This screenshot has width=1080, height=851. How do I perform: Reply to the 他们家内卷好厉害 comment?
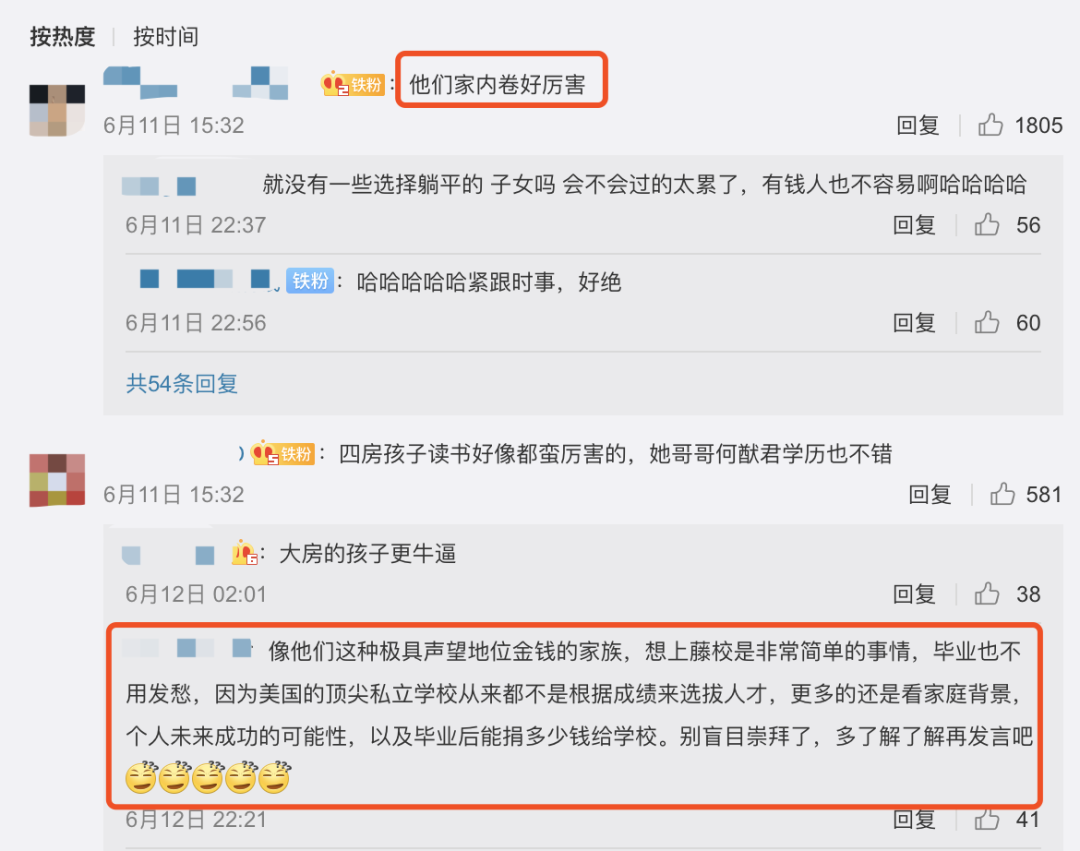(x=917, y=125)
